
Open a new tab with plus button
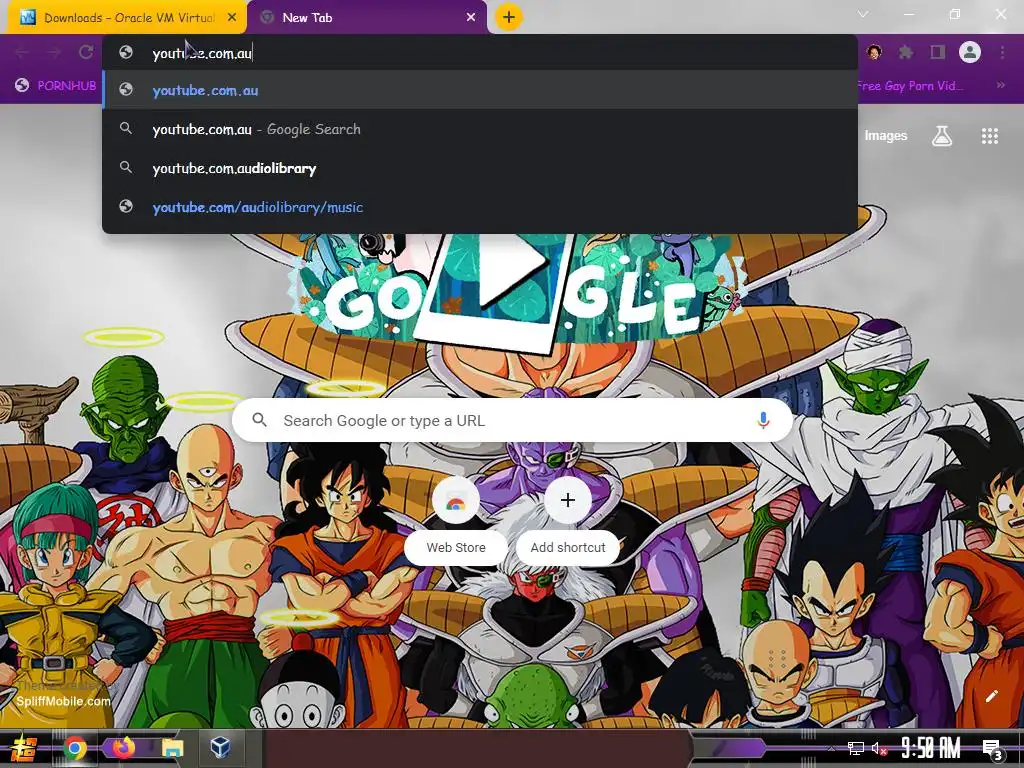tap(509, 17)
